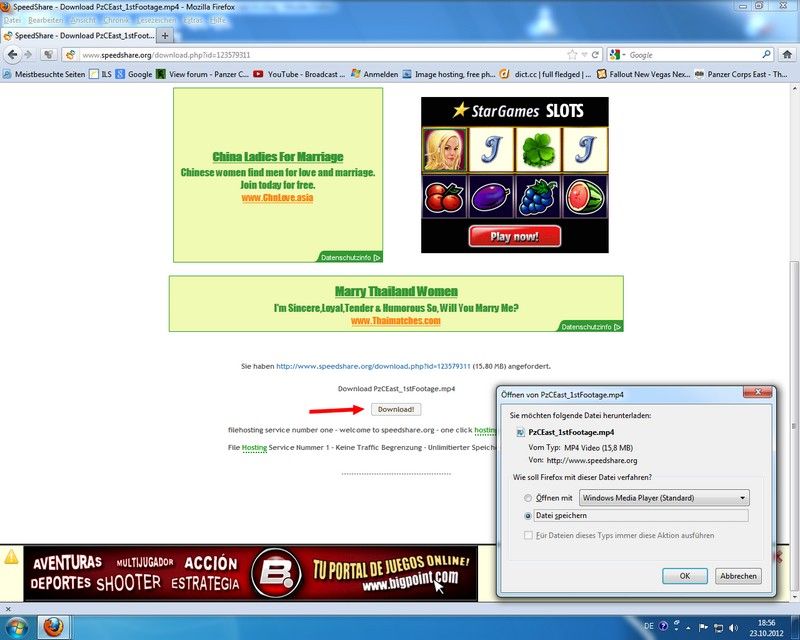
Task: Close the add-on bar with the X
Action: (x=8, y=609)
